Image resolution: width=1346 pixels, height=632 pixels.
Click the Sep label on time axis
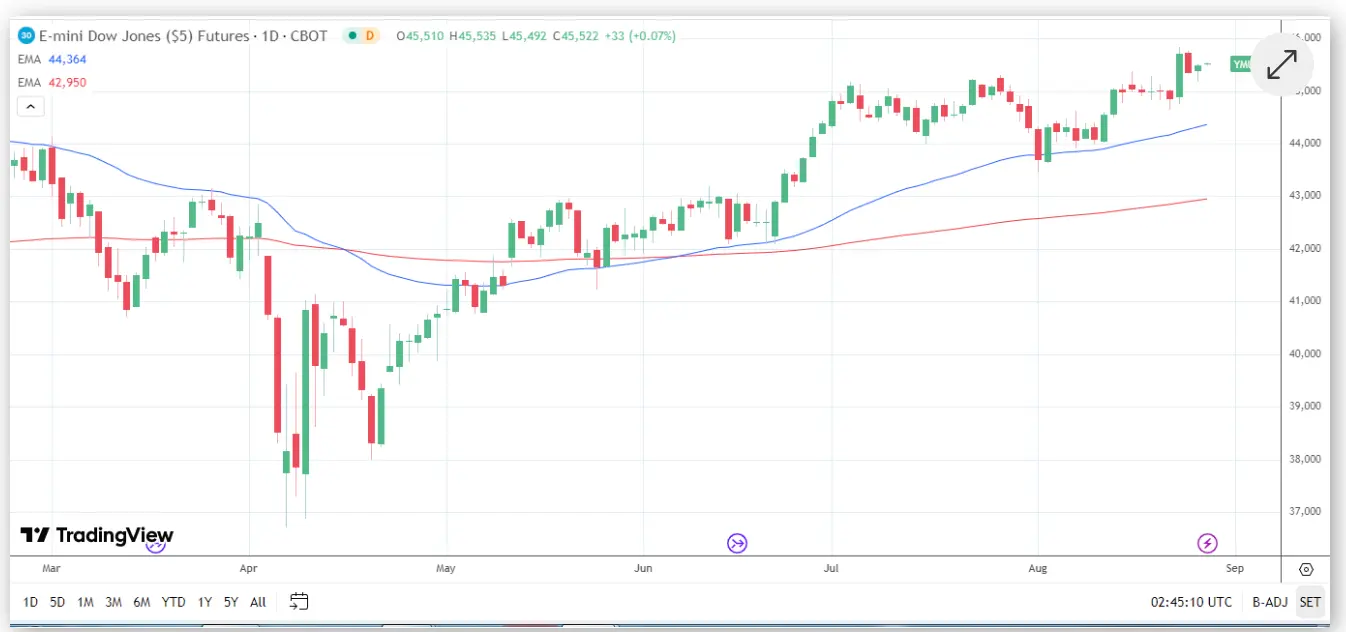[x=1234, y=568]
